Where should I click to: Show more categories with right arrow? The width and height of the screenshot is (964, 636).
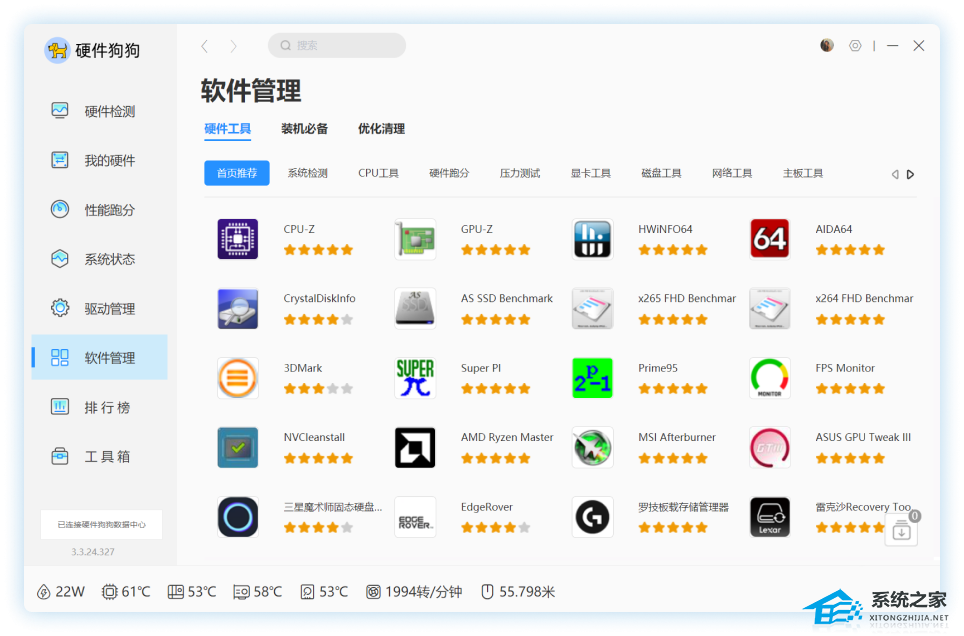pyautogui.click(x=911, y=175)
